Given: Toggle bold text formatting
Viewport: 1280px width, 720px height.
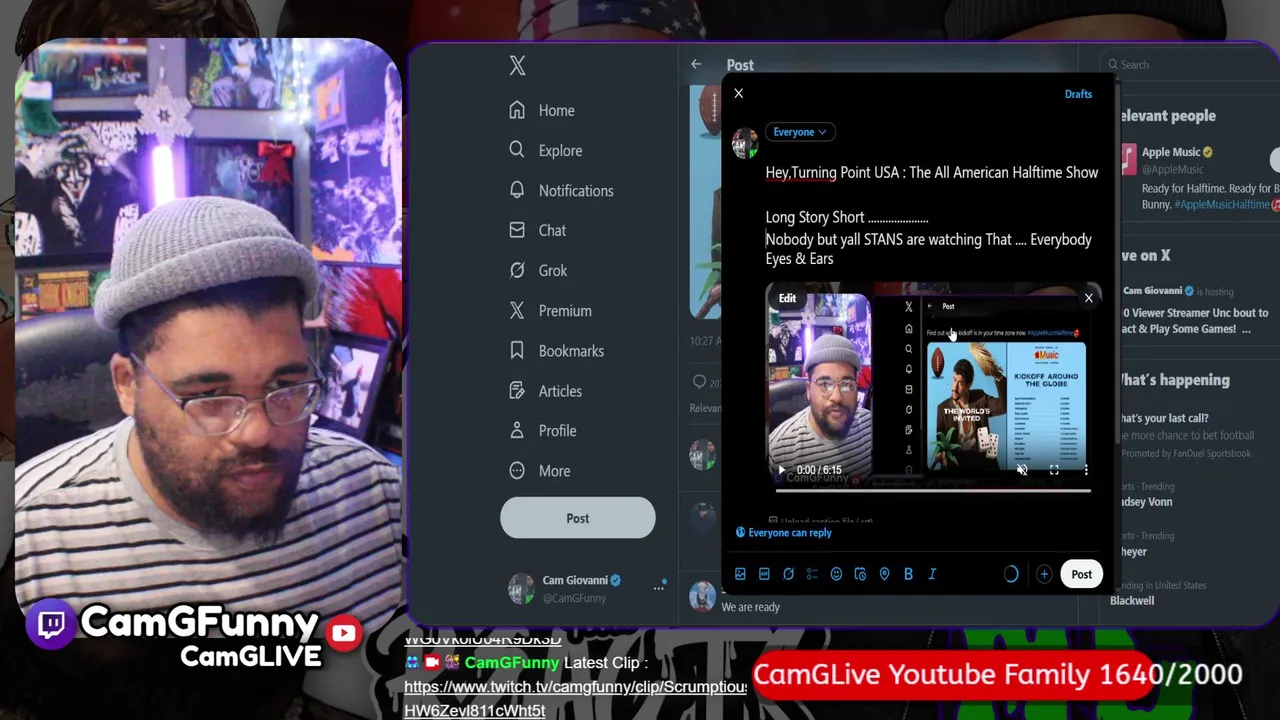Looking at the screenshot, I should (908, 574).
